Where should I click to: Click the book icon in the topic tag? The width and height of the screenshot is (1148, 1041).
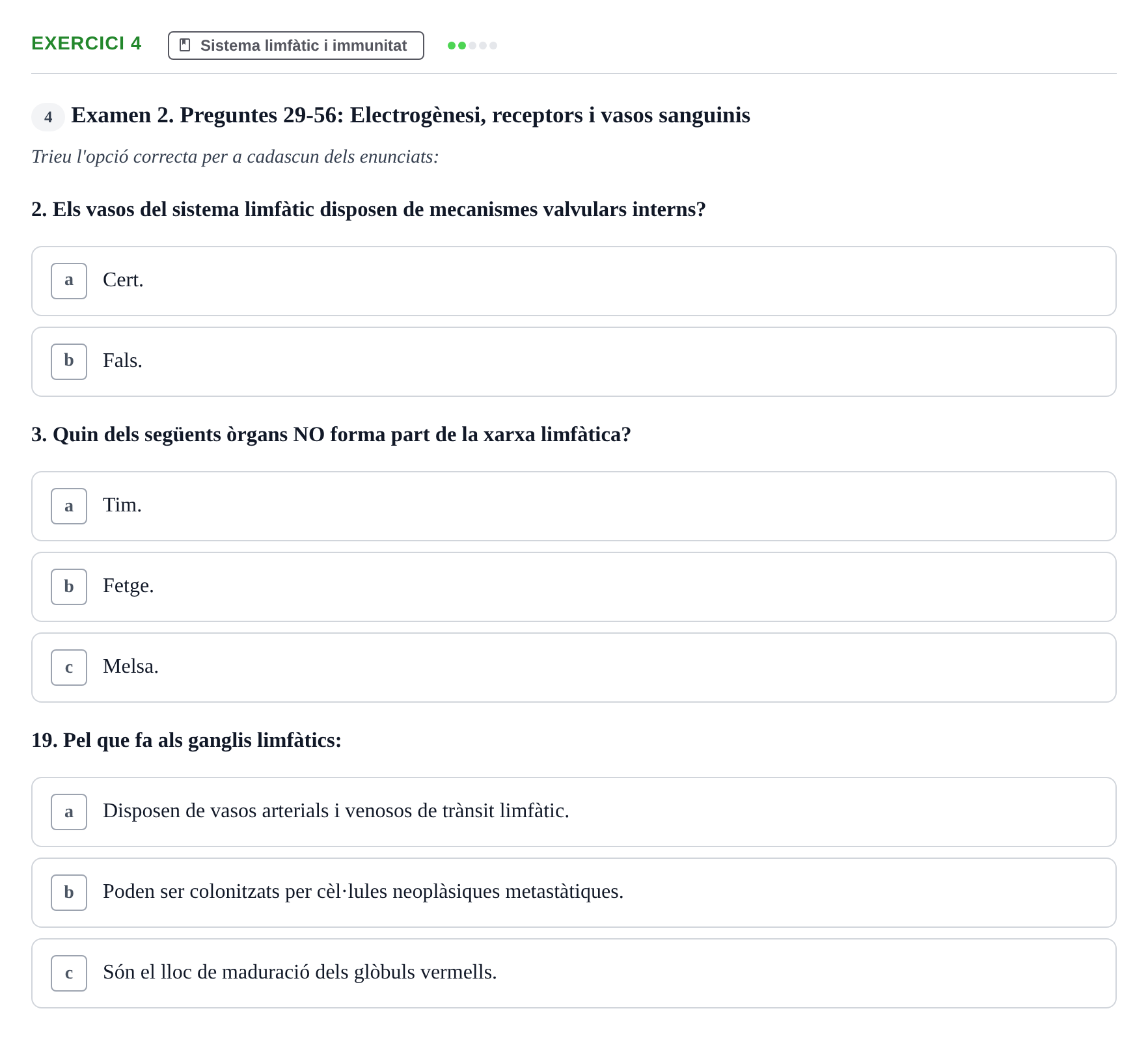[x=185, y=45]
